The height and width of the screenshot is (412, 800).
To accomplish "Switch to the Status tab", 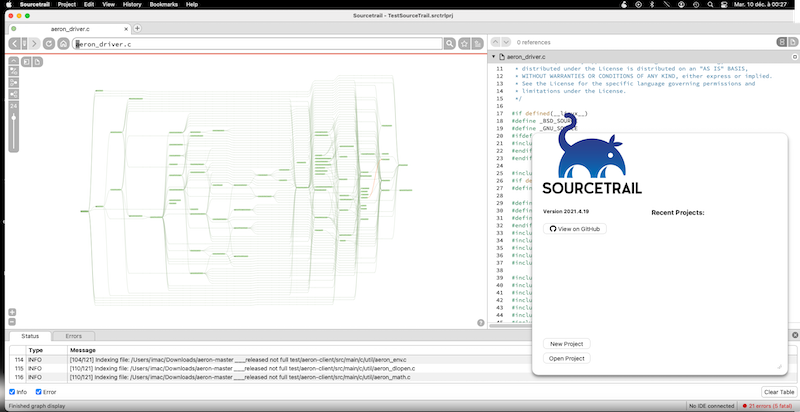I will click(30, 336).
